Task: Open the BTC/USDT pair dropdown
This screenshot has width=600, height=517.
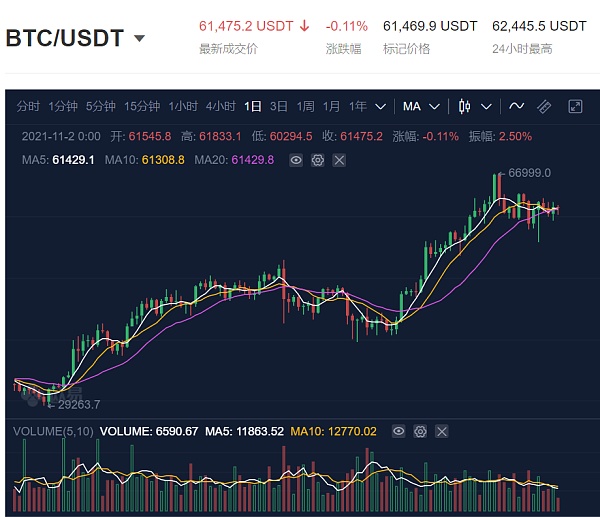Action: (139, 39)
